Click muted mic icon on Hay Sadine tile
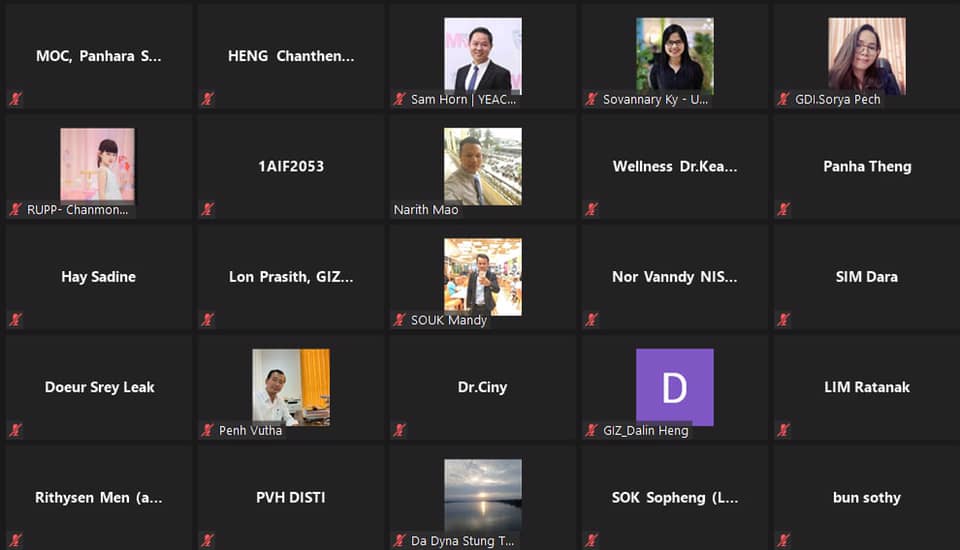The image size is (960, 550). (15, 319)
